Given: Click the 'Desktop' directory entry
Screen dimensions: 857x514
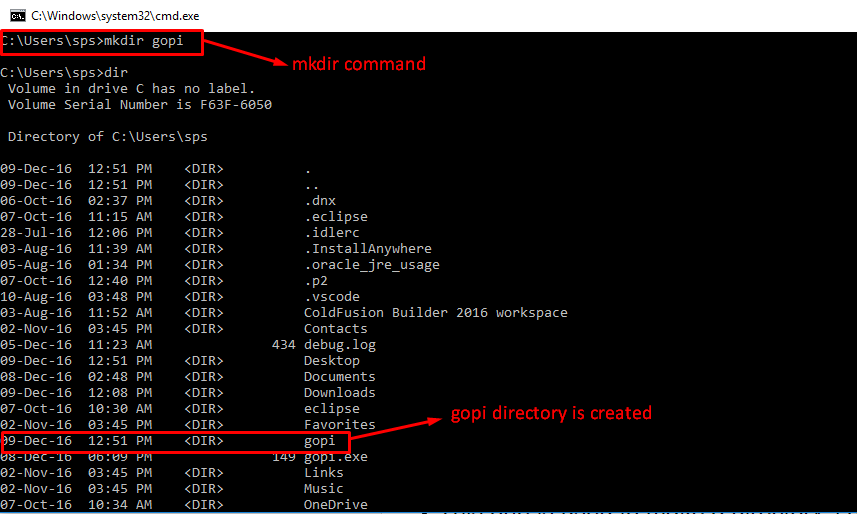Looking at the screenshot, I should pos(332,360).
